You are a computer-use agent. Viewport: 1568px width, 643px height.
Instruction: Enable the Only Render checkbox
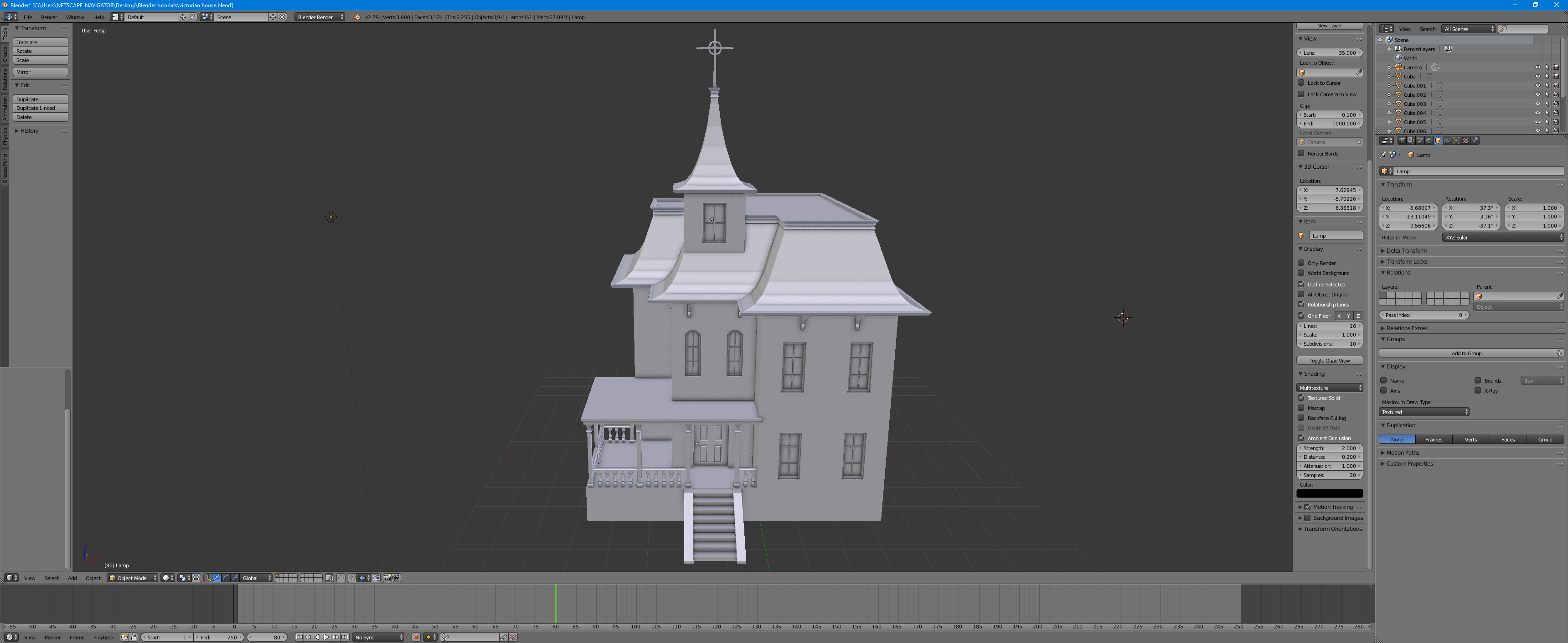click(x=1301, y=263)
